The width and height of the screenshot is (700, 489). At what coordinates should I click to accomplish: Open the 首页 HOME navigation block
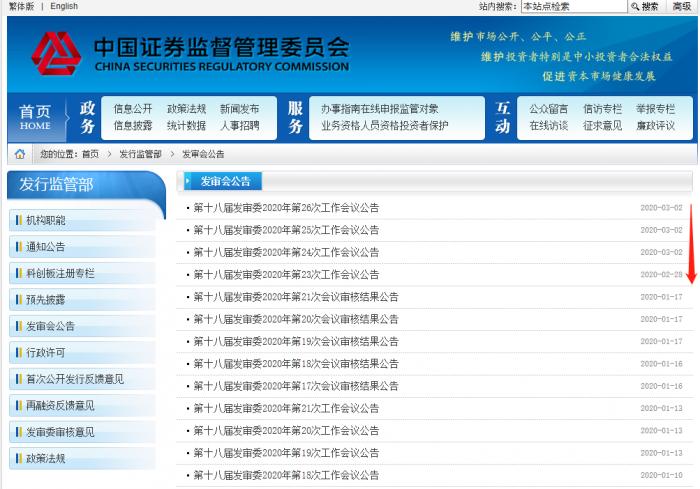click(35, 117)
